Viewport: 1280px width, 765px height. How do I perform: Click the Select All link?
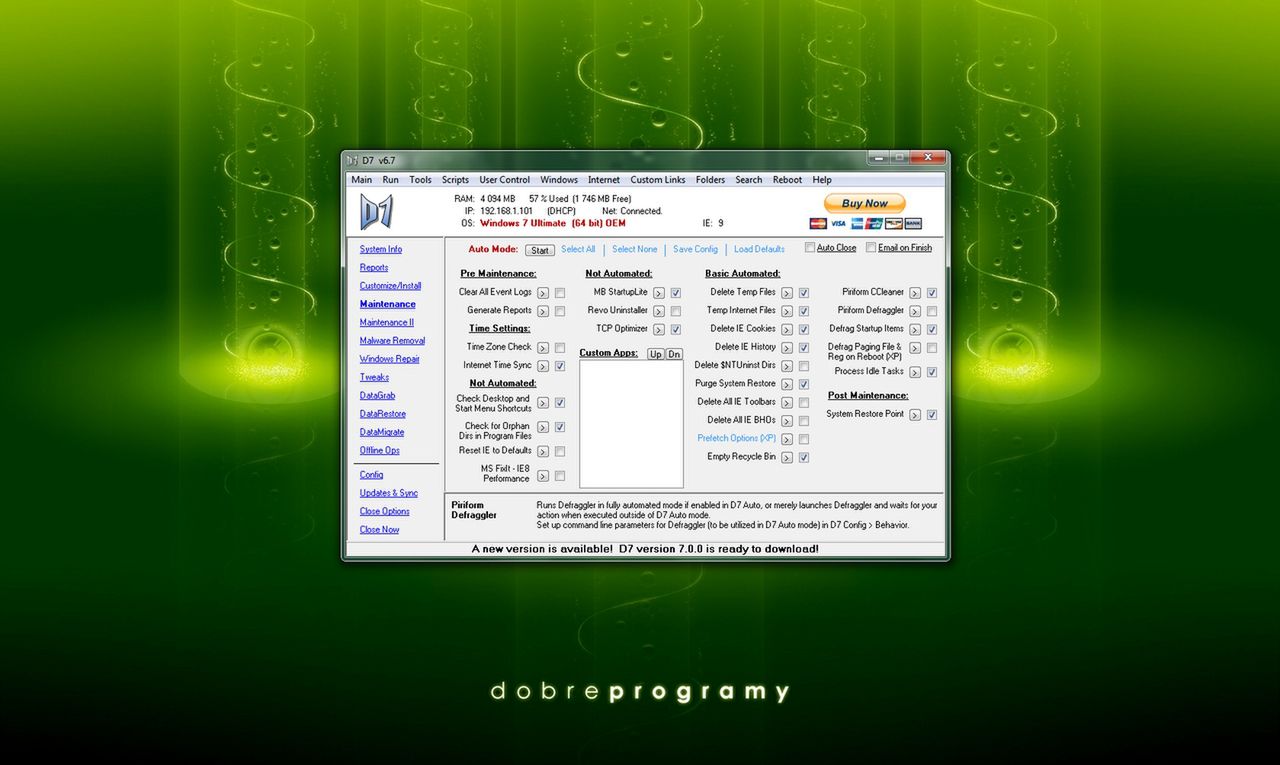coord(578,249)
